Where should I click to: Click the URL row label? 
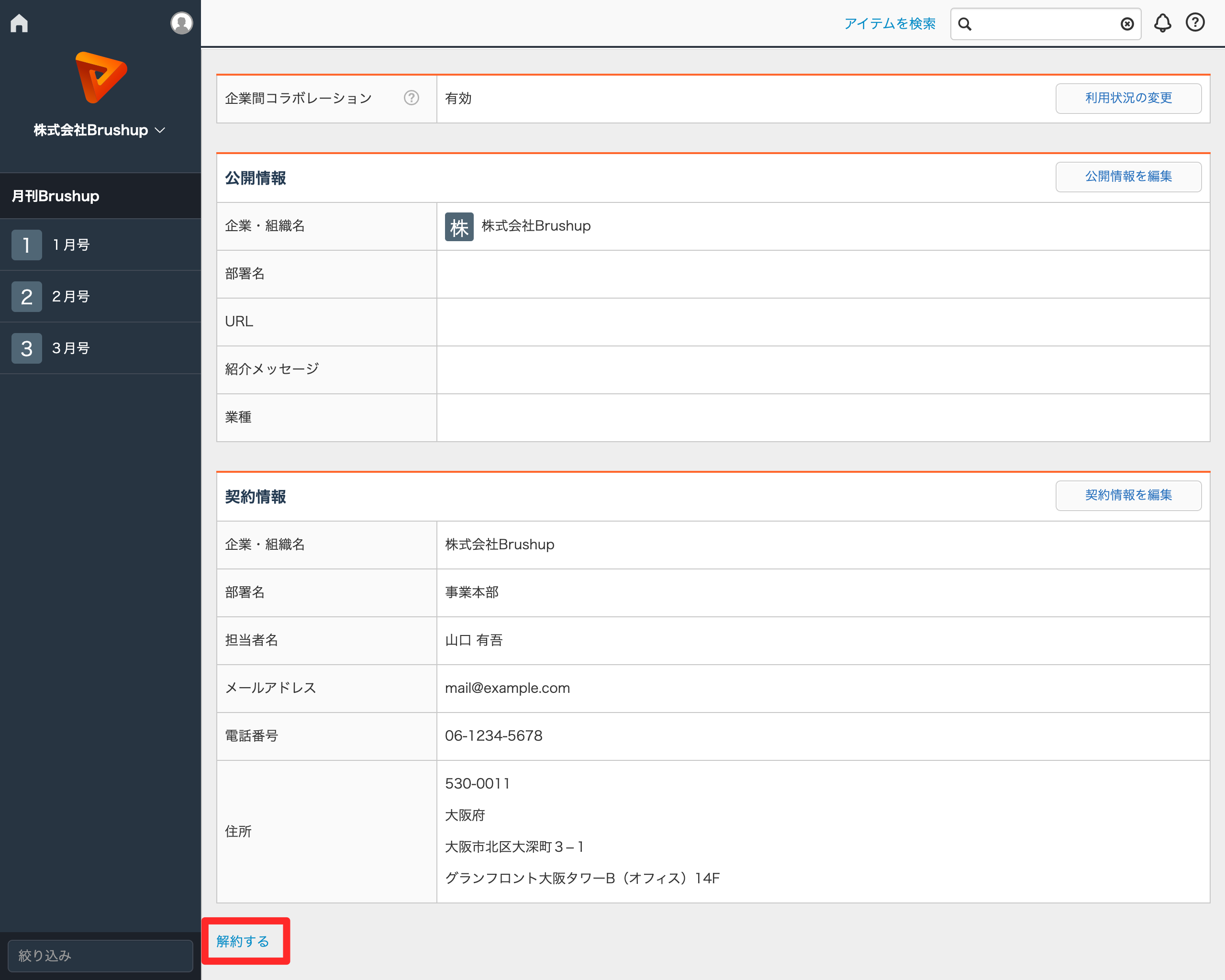(x=239, y=322)
